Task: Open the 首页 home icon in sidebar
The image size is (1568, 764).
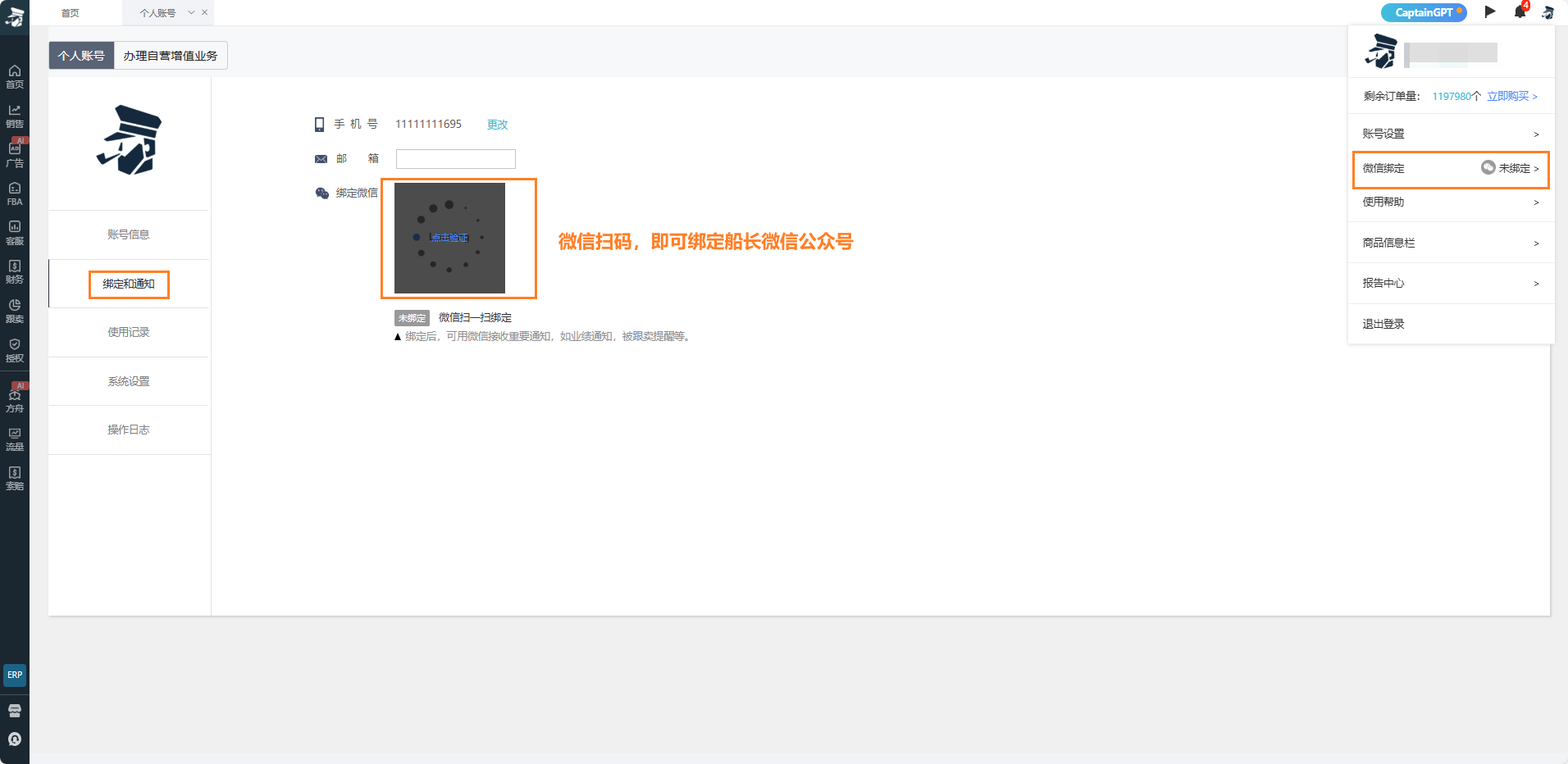Action: 15,76
